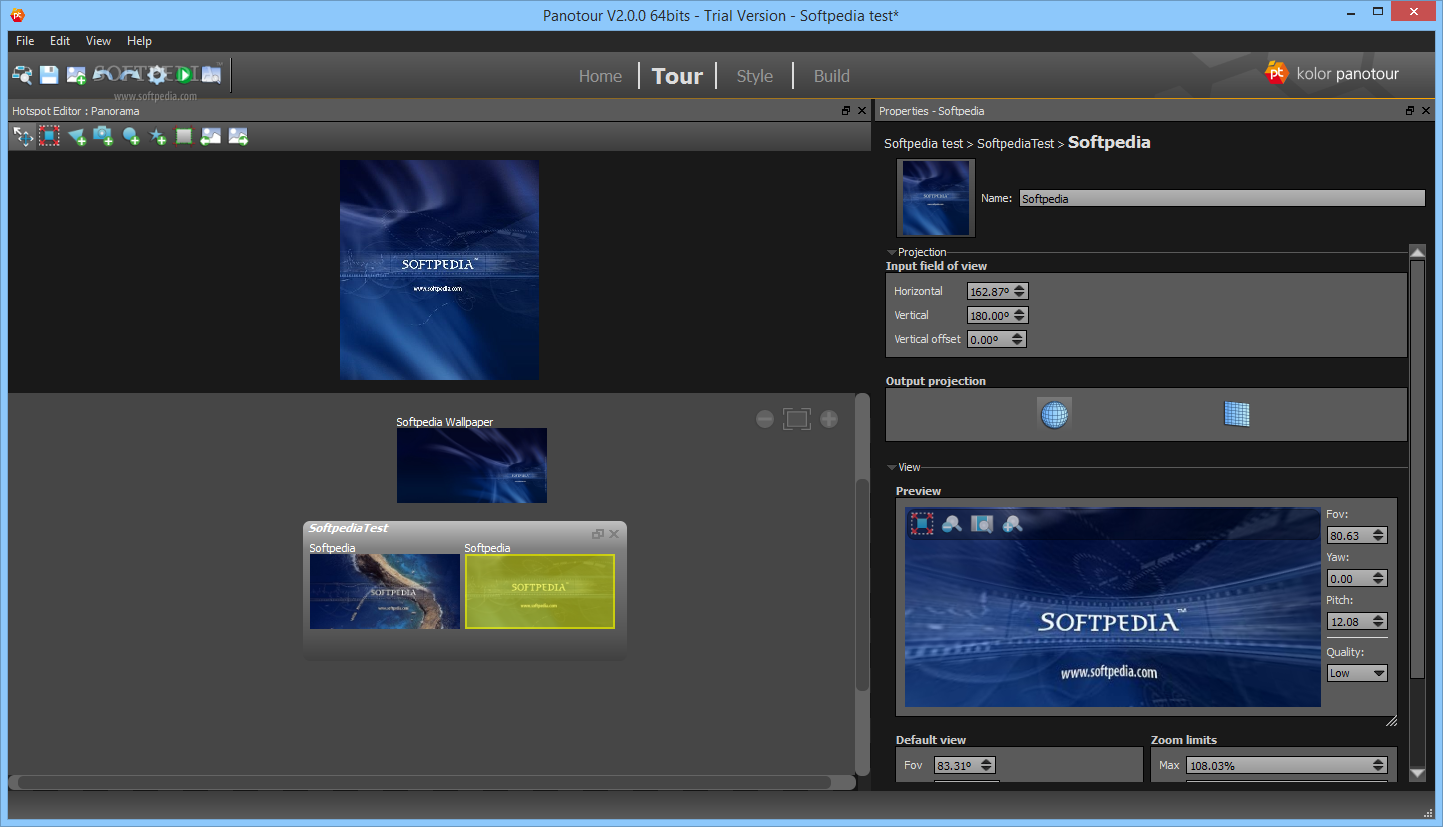Click the Properties panel vertical scrollbar

click(x=1417, y=470)
